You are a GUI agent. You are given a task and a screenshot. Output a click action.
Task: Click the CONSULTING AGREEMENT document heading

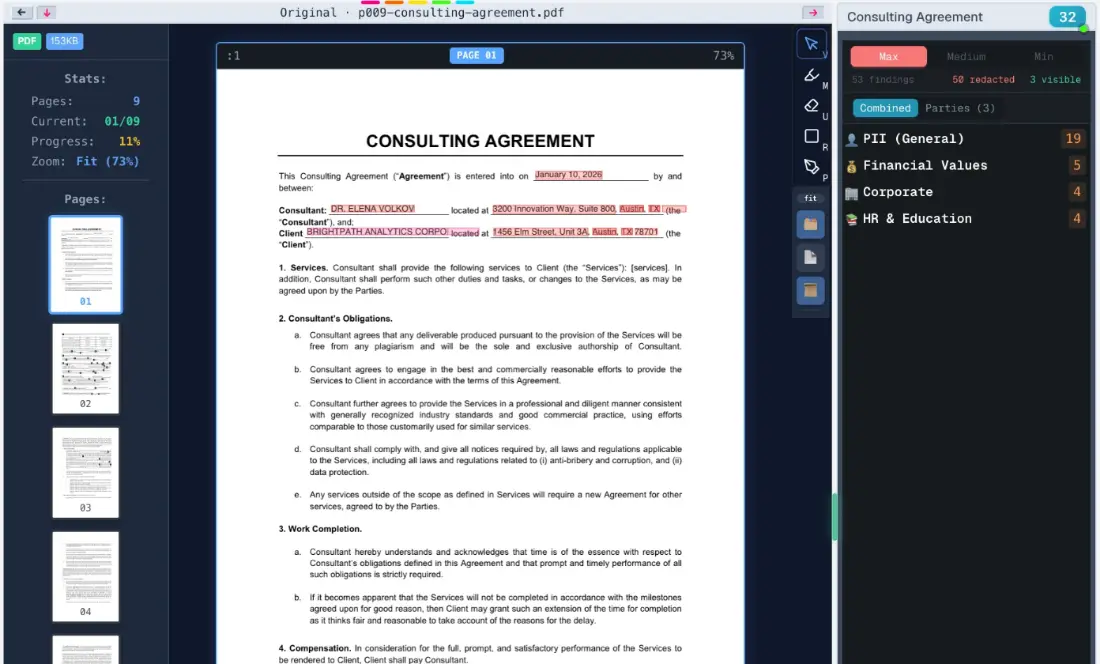click(480, 141)
